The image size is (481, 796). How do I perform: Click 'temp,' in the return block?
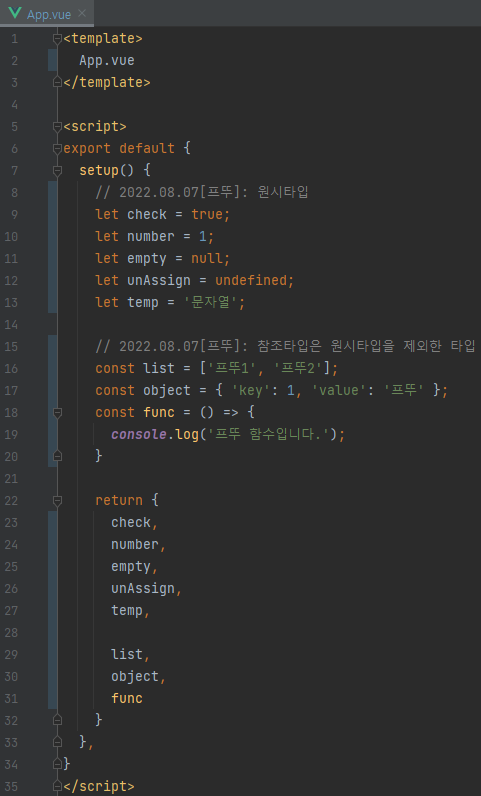point(131,610)
